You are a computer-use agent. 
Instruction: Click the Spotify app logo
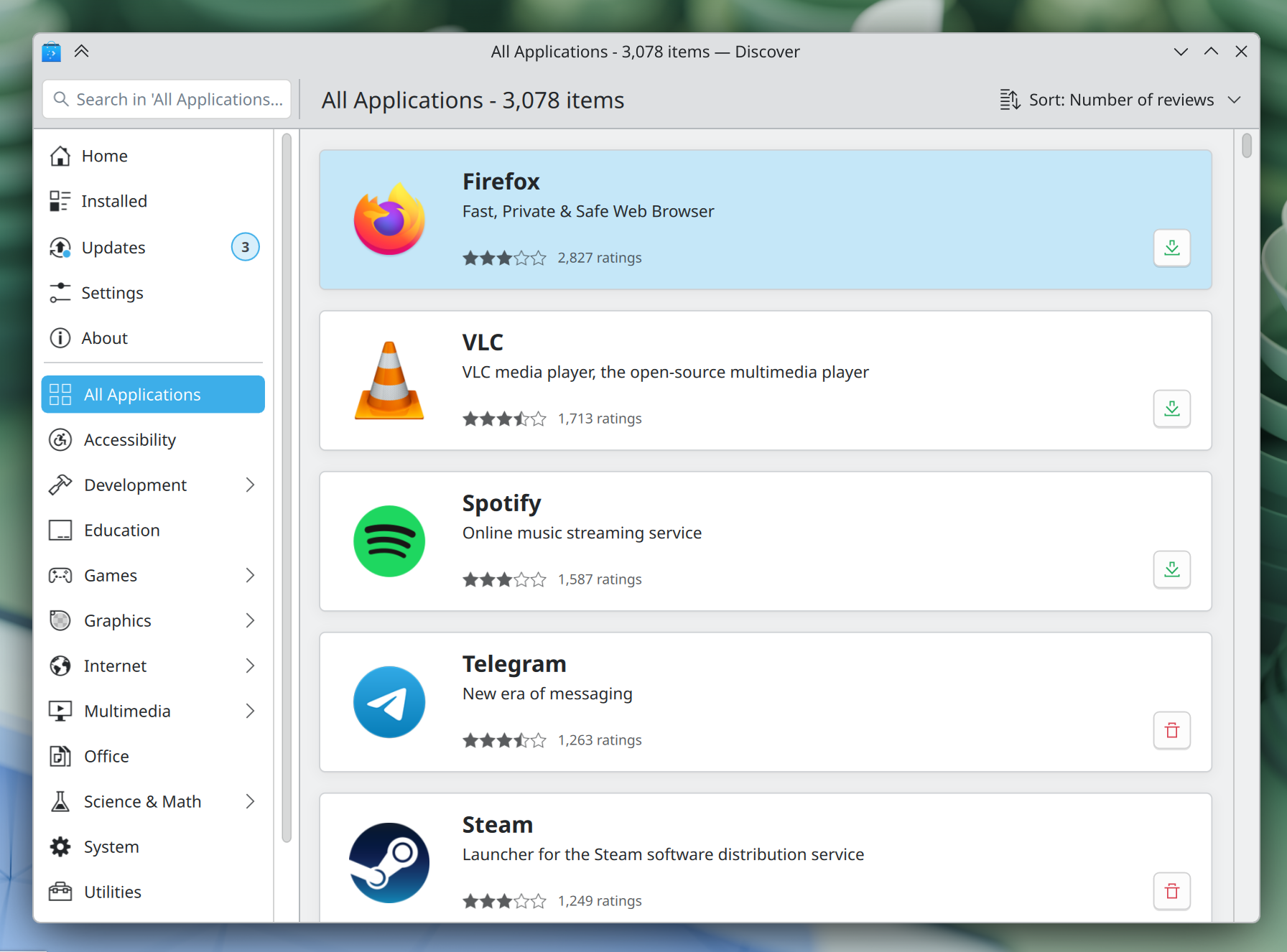coord(389,541)
